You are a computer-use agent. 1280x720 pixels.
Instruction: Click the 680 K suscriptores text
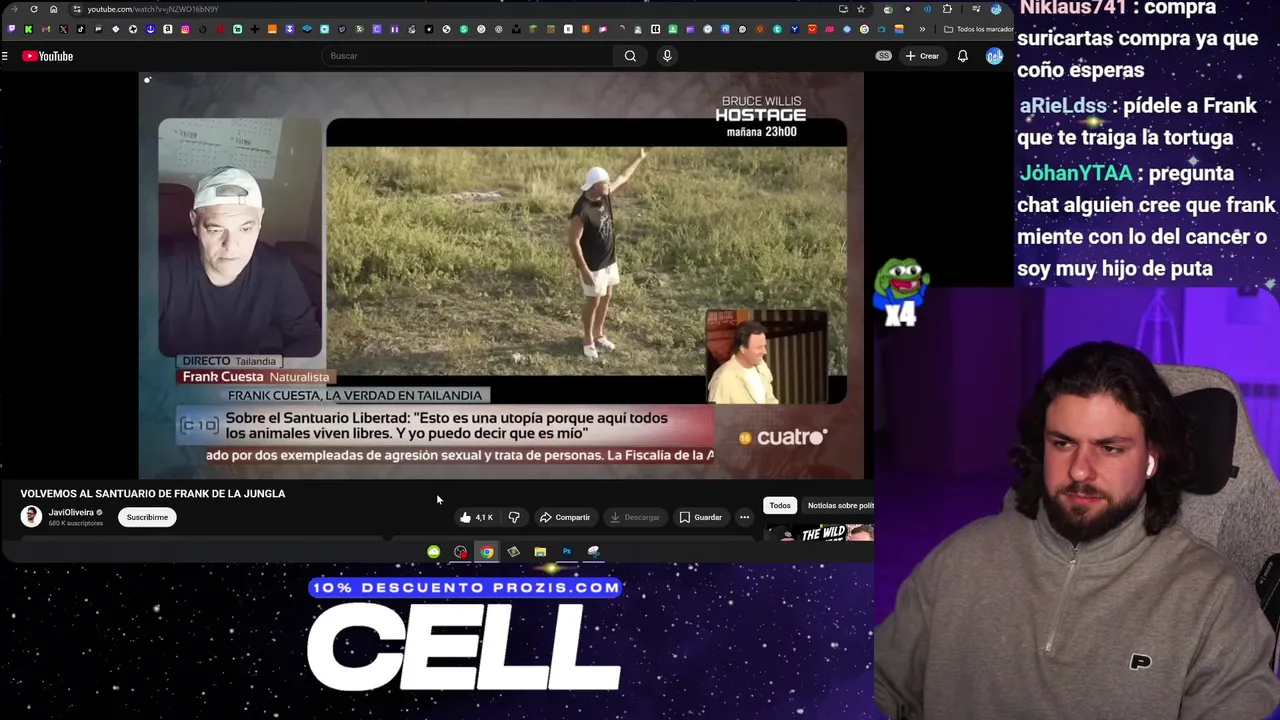(x=76, y=523)
